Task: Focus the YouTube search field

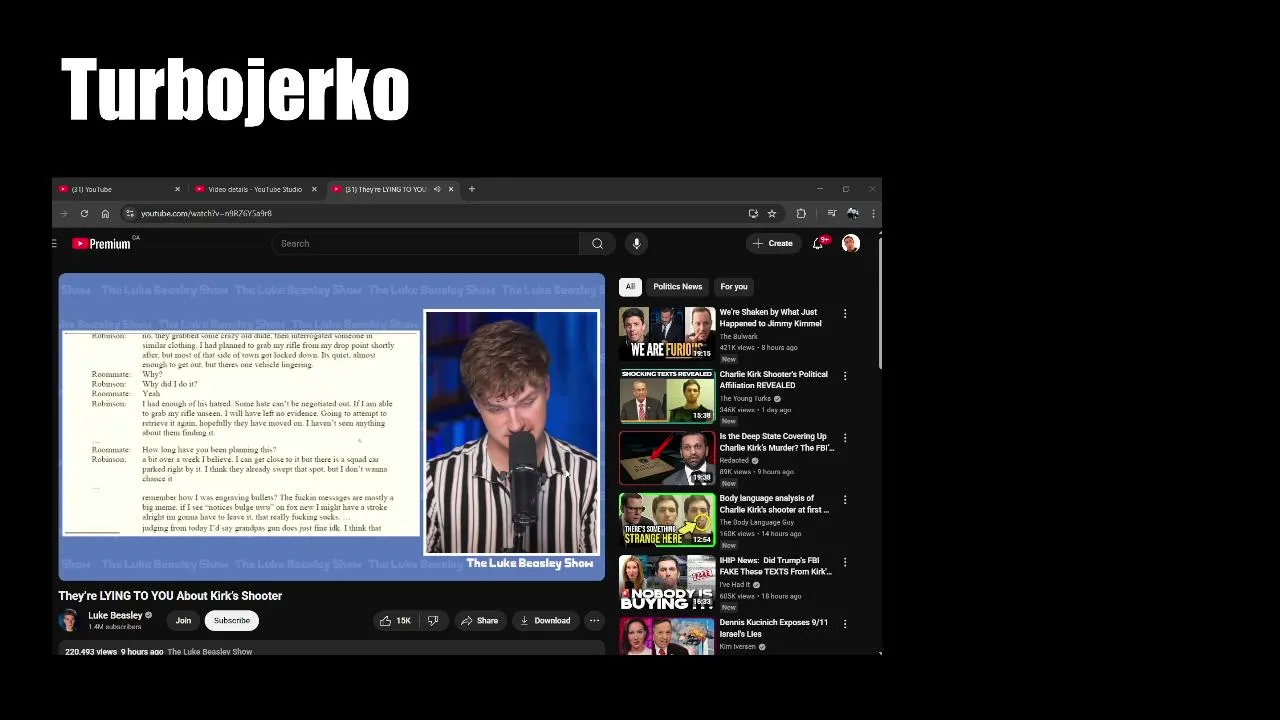Action: 425,243
